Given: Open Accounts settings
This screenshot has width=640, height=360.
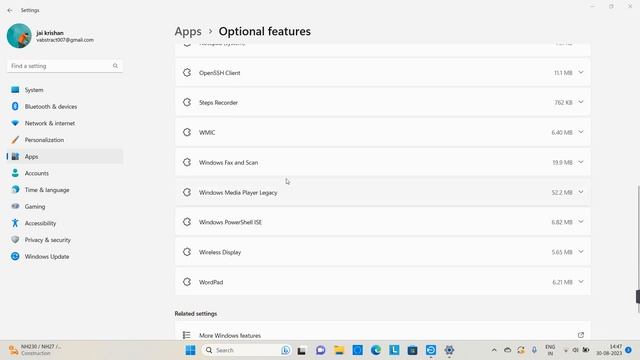Looking at the screenshot, I should pyautogui.click(x=65, y=173).
